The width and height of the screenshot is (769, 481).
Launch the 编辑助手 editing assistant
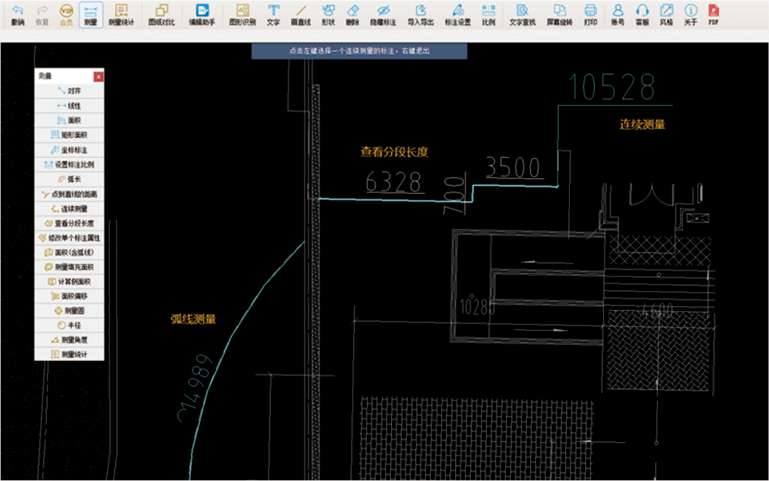pyautogui.click(x=201, y=13)
